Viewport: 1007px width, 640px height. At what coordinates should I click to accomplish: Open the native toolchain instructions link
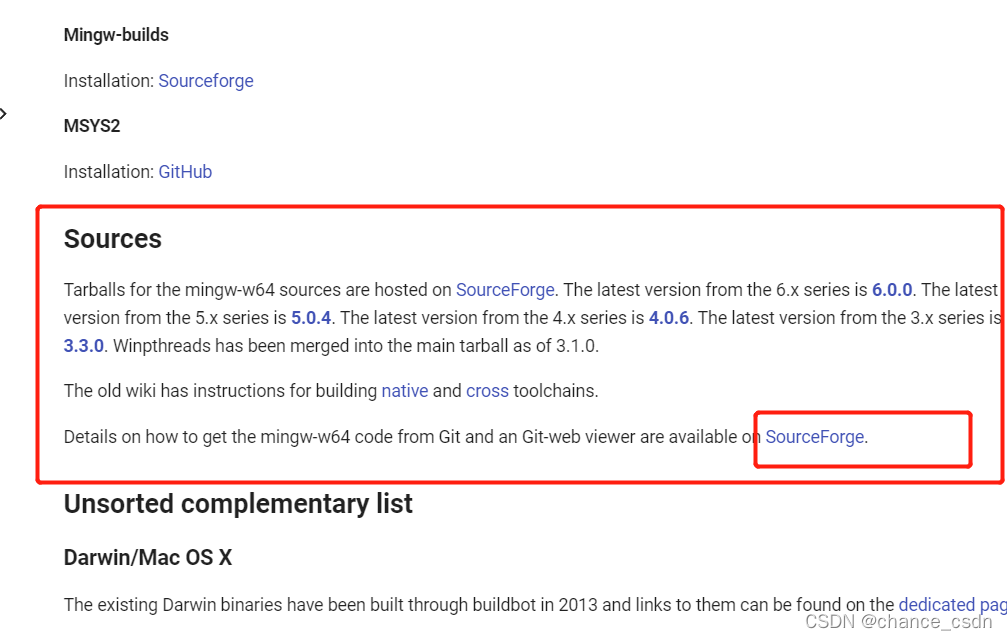pos(405,391)
